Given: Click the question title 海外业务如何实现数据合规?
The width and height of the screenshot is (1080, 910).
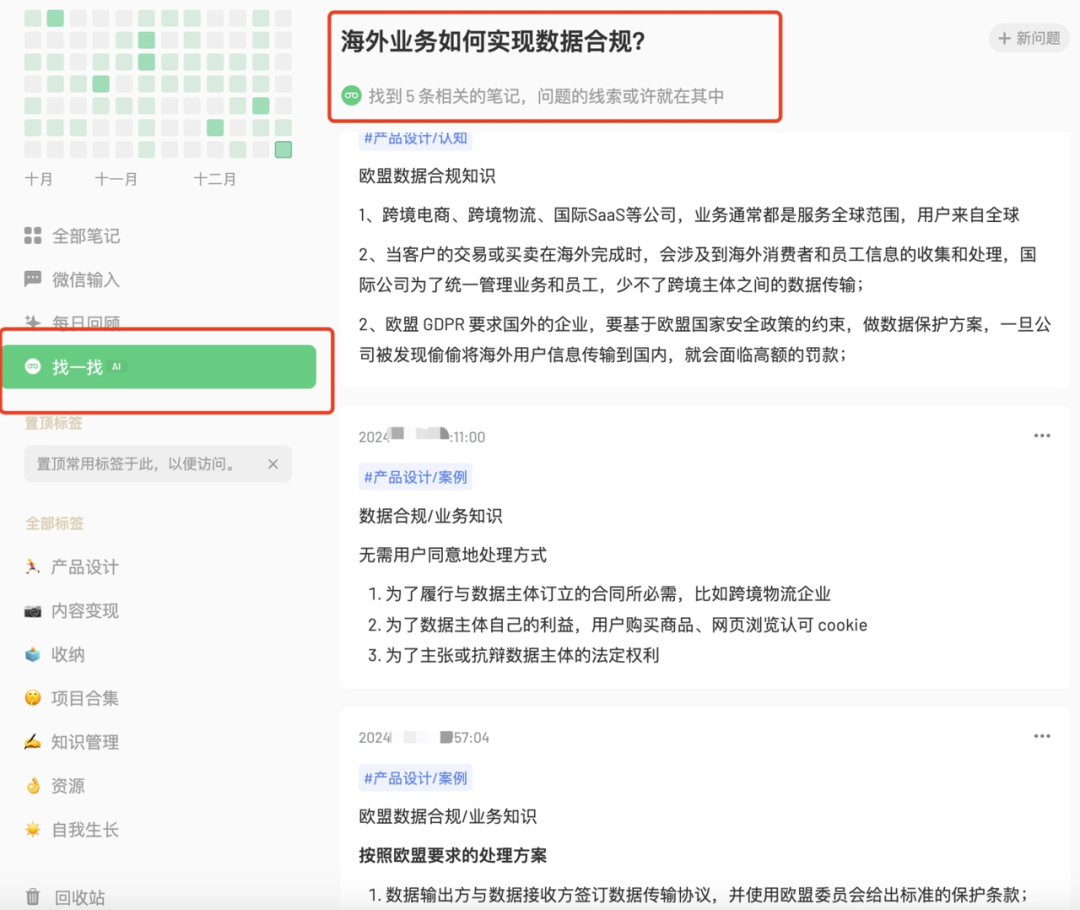Looking at the screenshot, I should (x=493, y=41).
